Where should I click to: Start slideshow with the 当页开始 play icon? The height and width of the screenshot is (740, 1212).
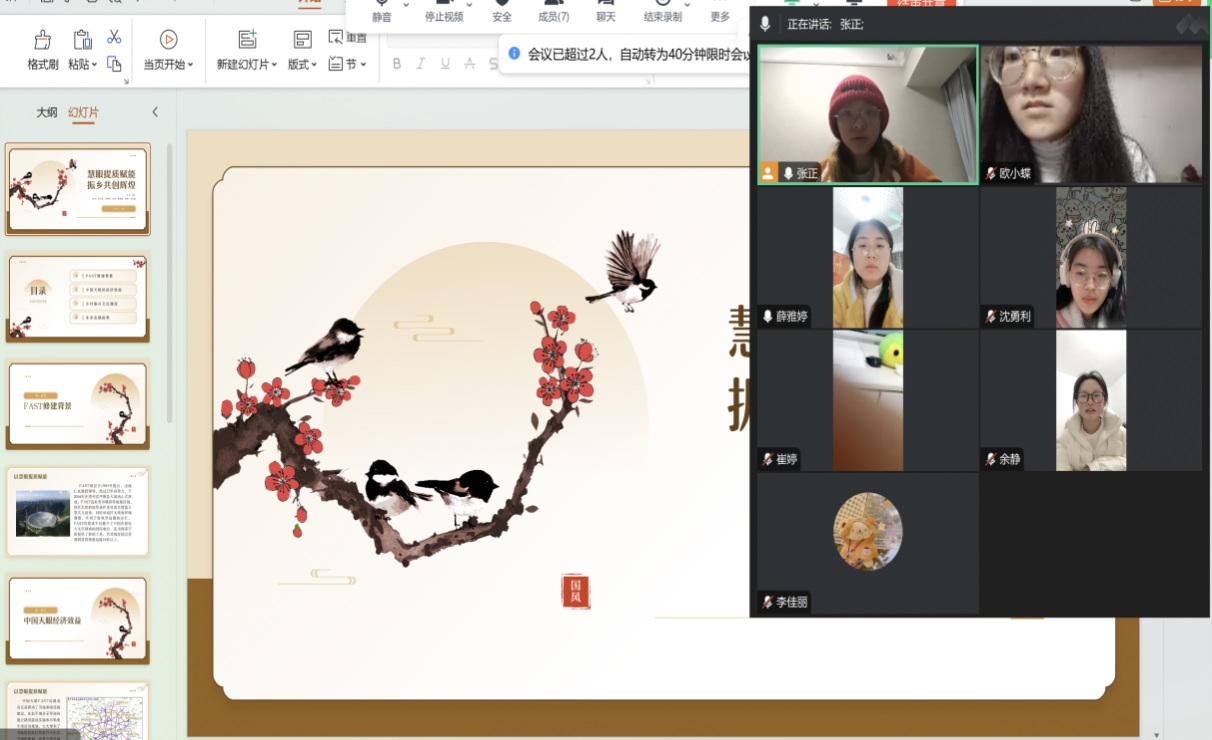point(168,40)
